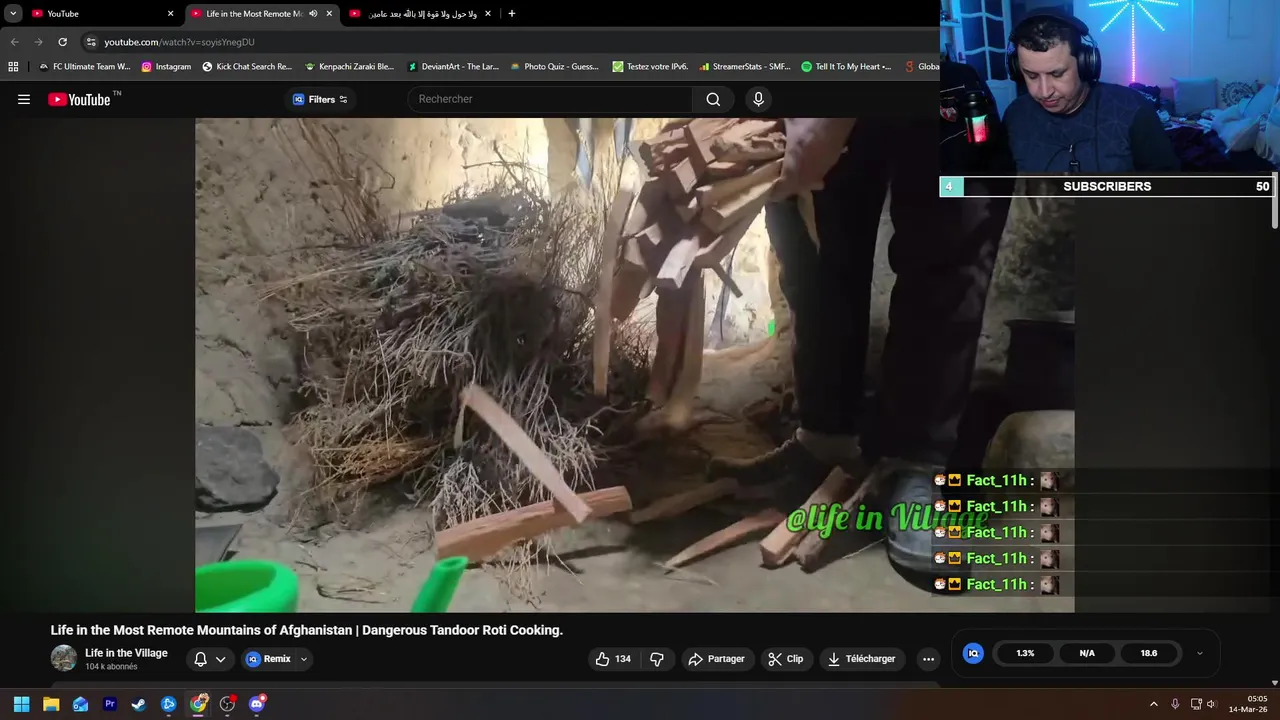The image size is (1280, 720).
Task: Open Steam from the taskbar
Action: 139,704
